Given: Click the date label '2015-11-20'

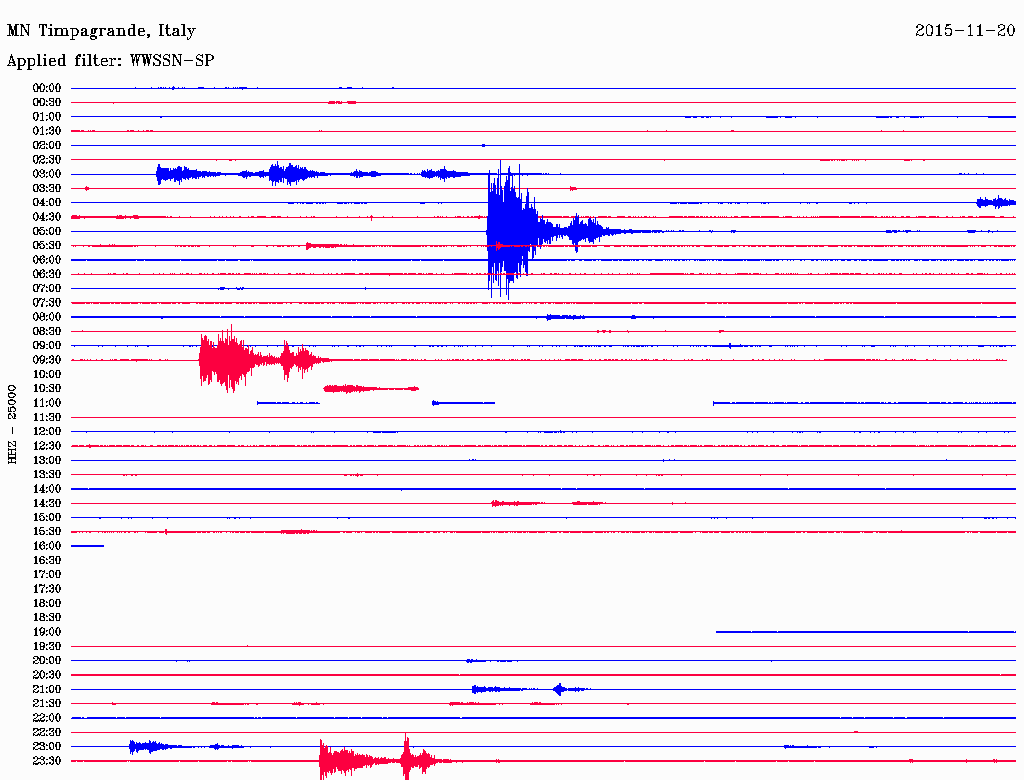Looking at the screenshot, I should (x=965, y=30).
